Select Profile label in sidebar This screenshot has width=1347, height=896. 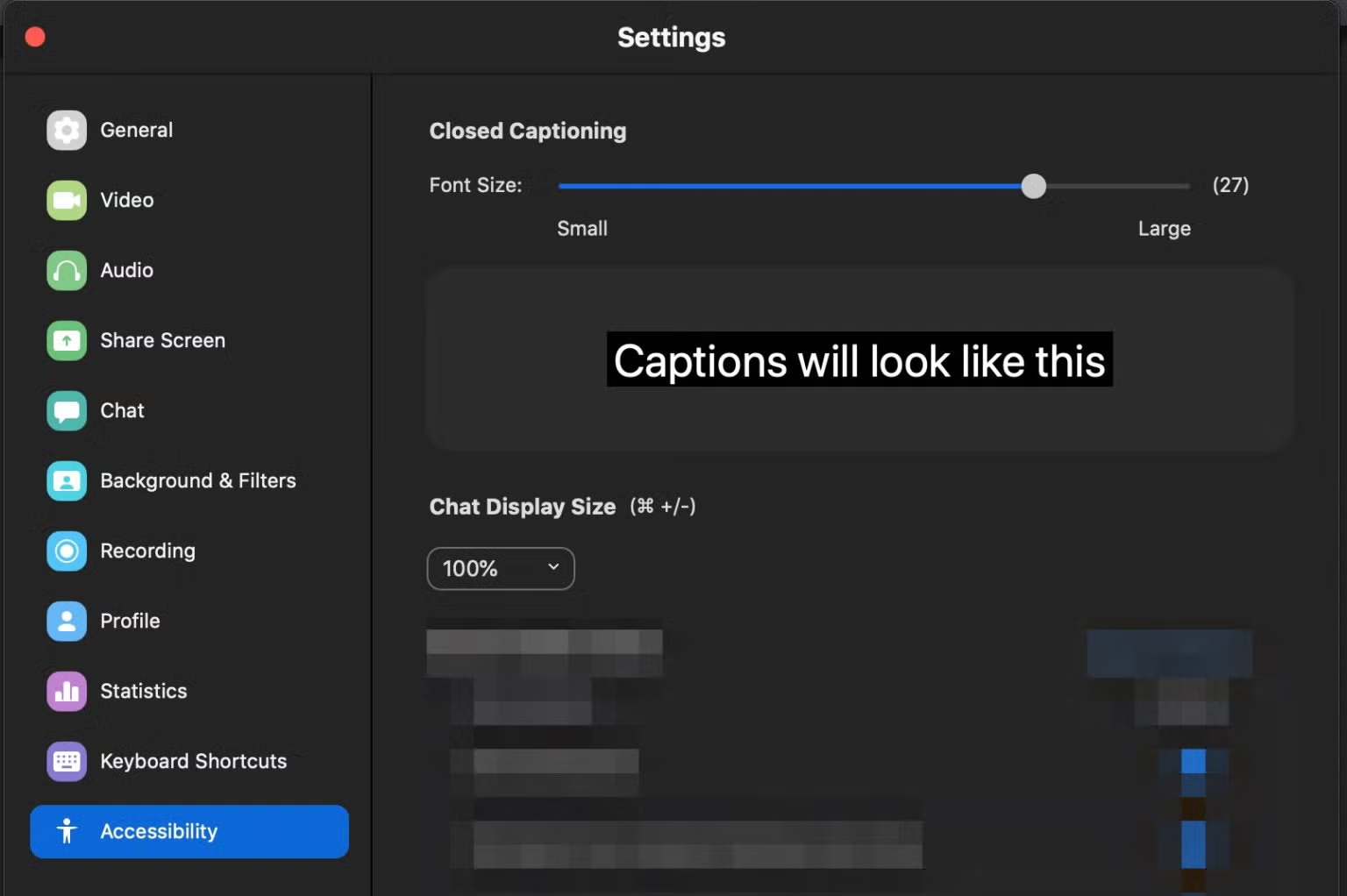click(131, 621)
